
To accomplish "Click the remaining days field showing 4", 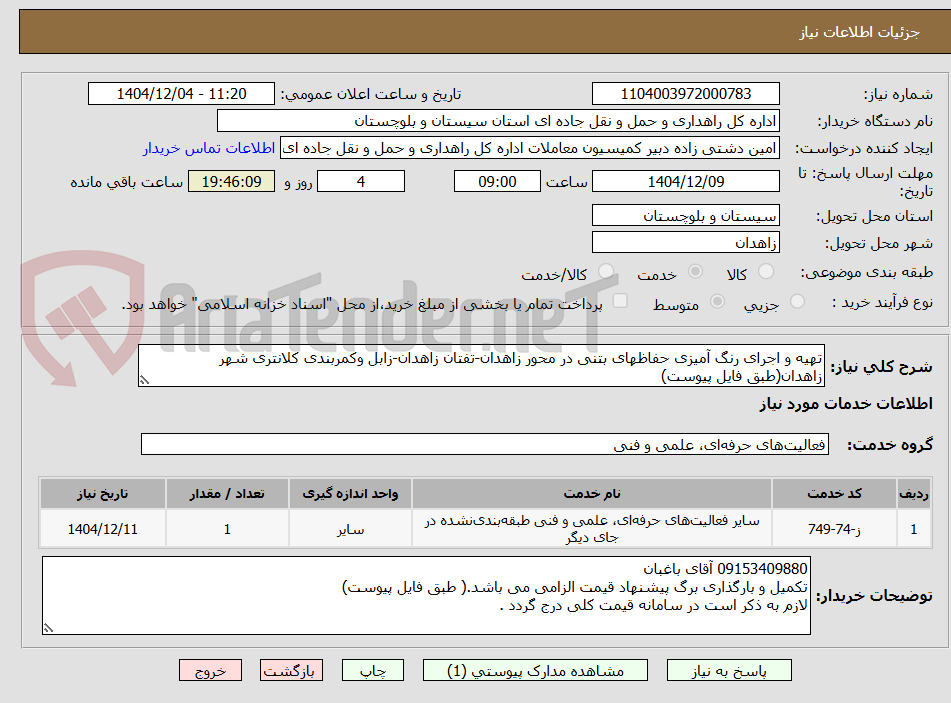I will 361,181.
